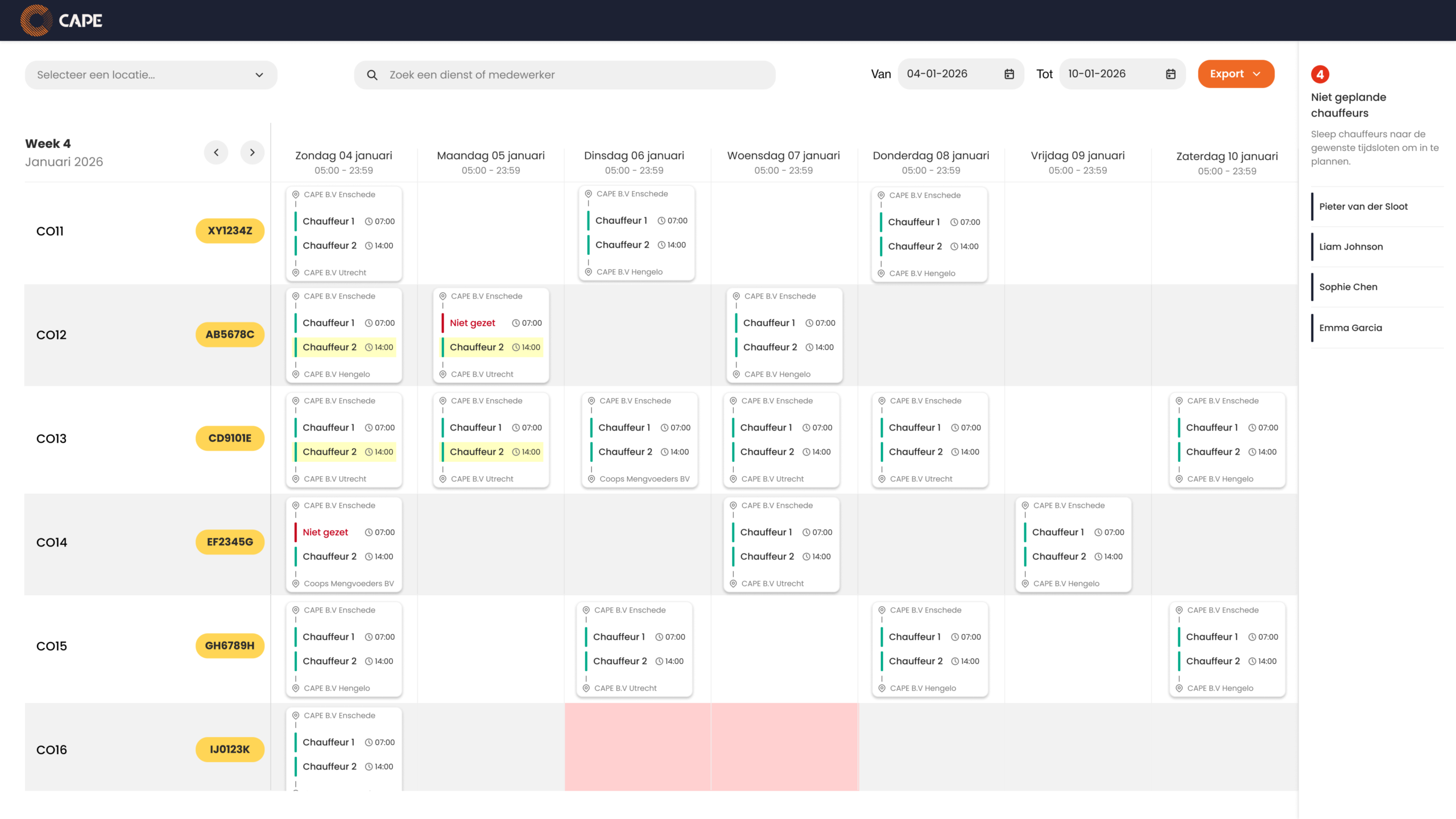Click Niet gezet slot on CO14 Zondag
The height and width of the screenshot is (819, 1456).
click(325, 532)
